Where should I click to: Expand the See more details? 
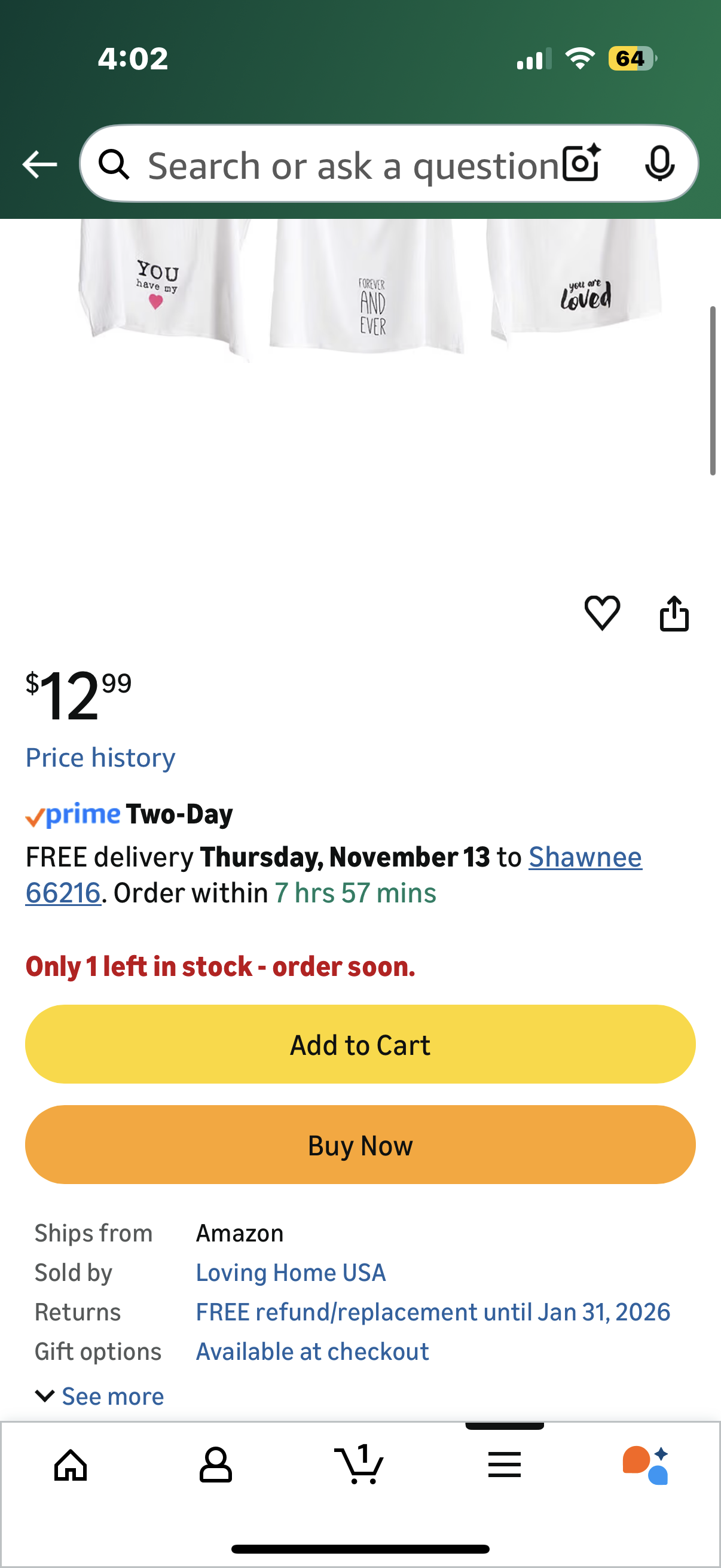100,1396
